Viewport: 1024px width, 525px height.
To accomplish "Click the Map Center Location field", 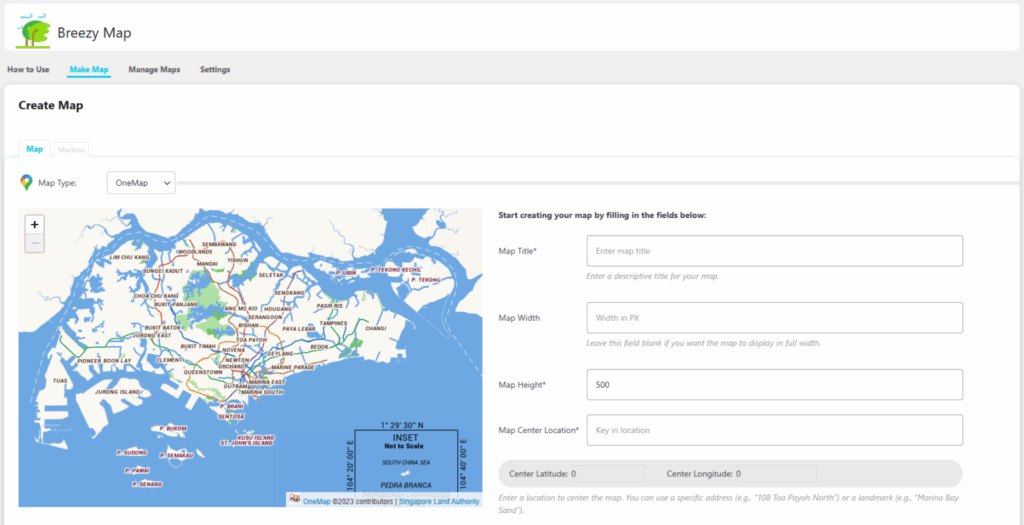I will tap(774, 430).
